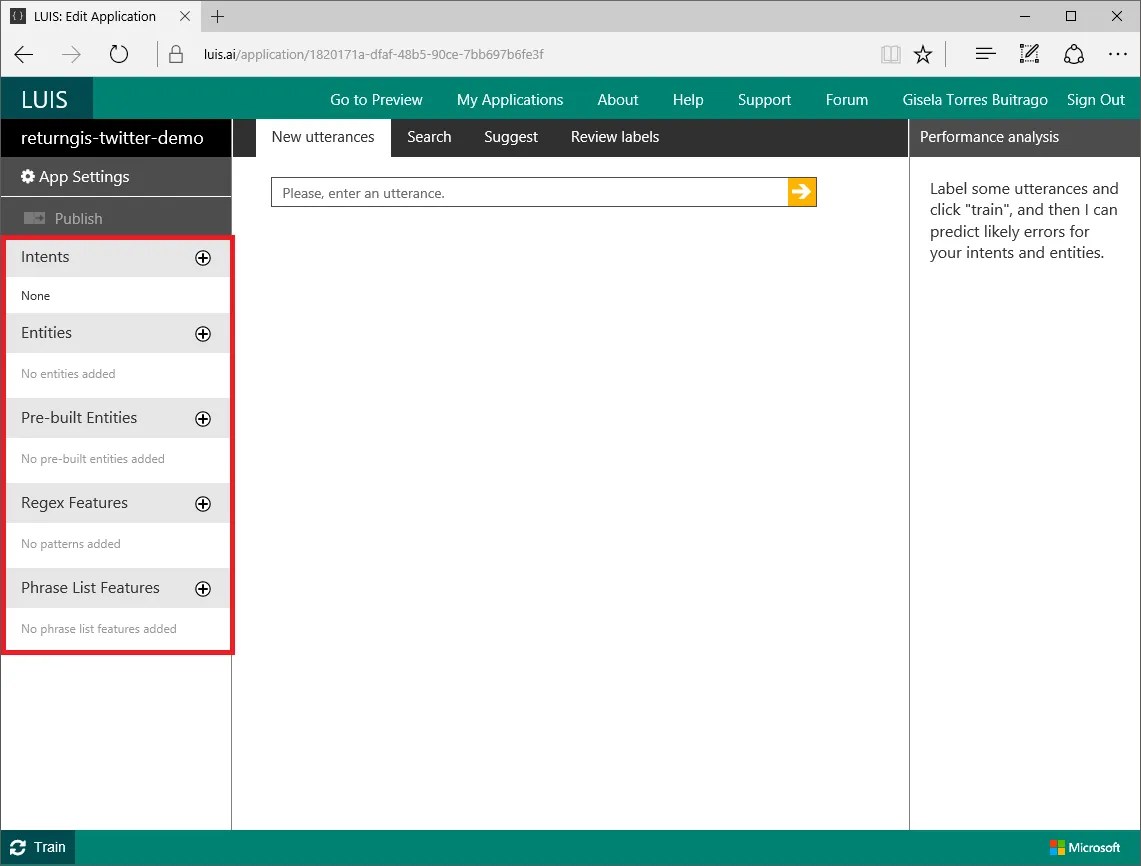Add a phrase list feature plus icon
The height and width of the screenshot is (866, 1141).
203,589
